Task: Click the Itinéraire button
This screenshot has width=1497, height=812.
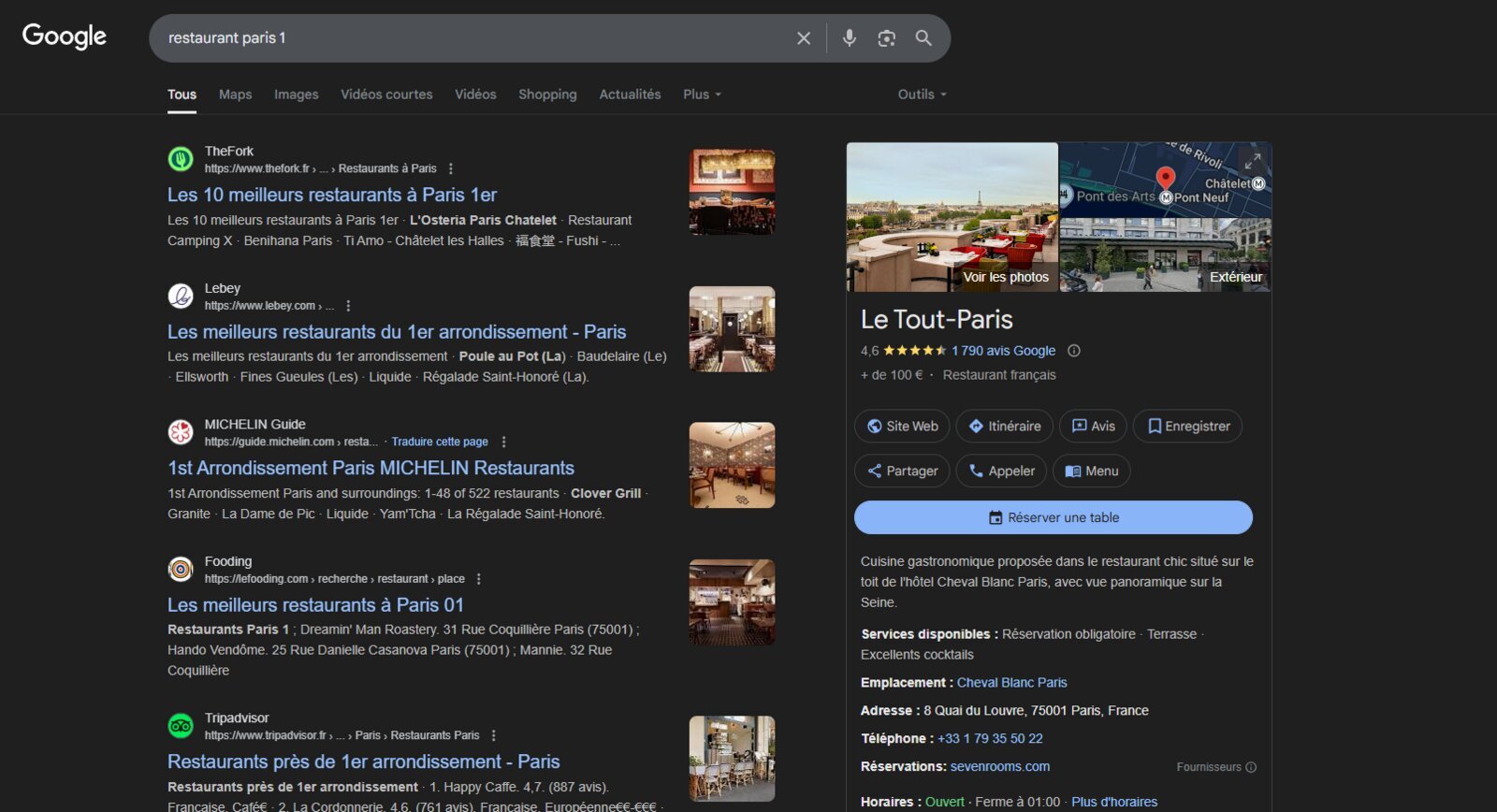Action: click(x=1005, y=427)
